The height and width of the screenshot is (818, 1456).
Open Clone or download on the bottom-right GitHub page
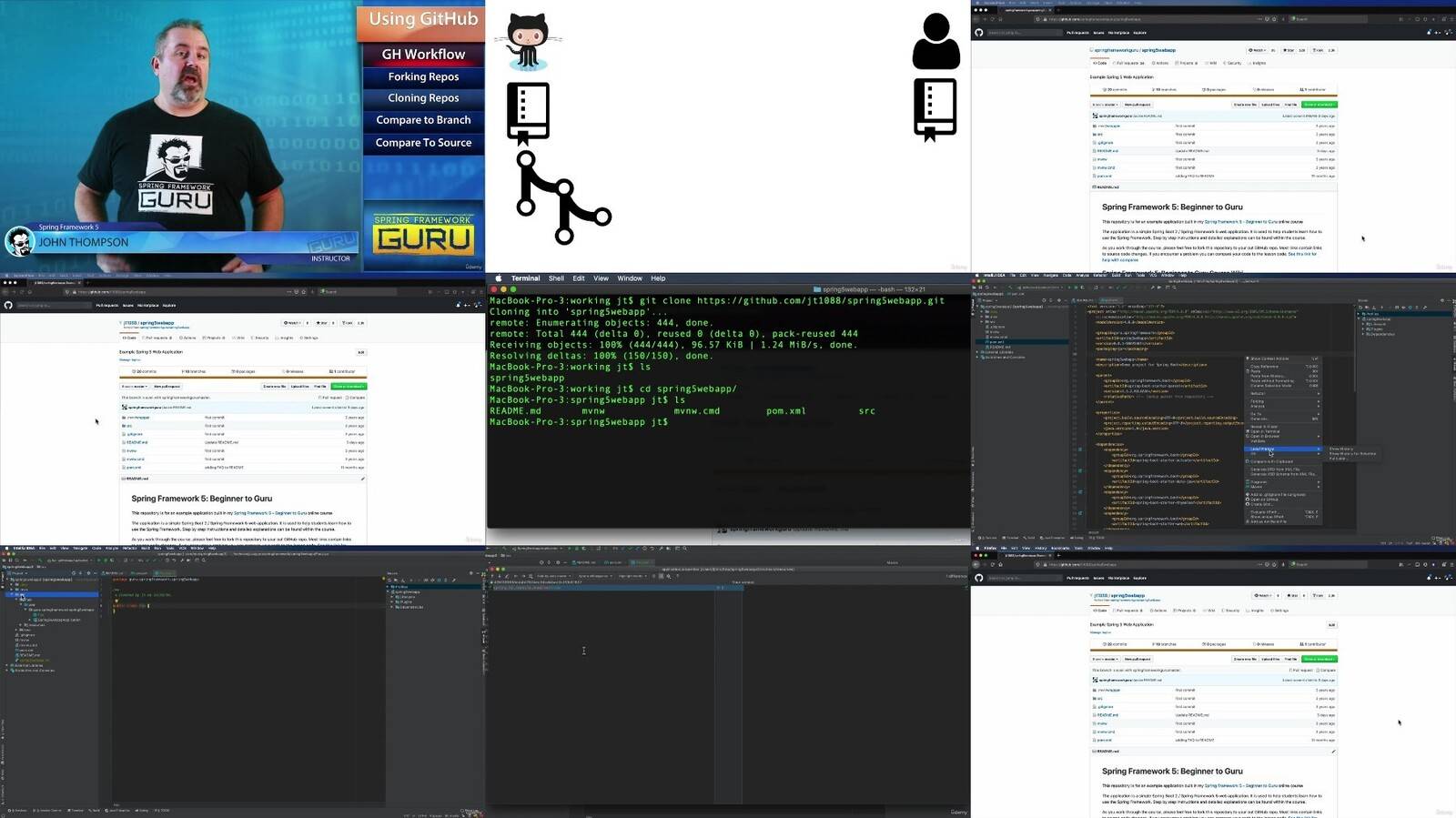click(x=1319, y=659)
